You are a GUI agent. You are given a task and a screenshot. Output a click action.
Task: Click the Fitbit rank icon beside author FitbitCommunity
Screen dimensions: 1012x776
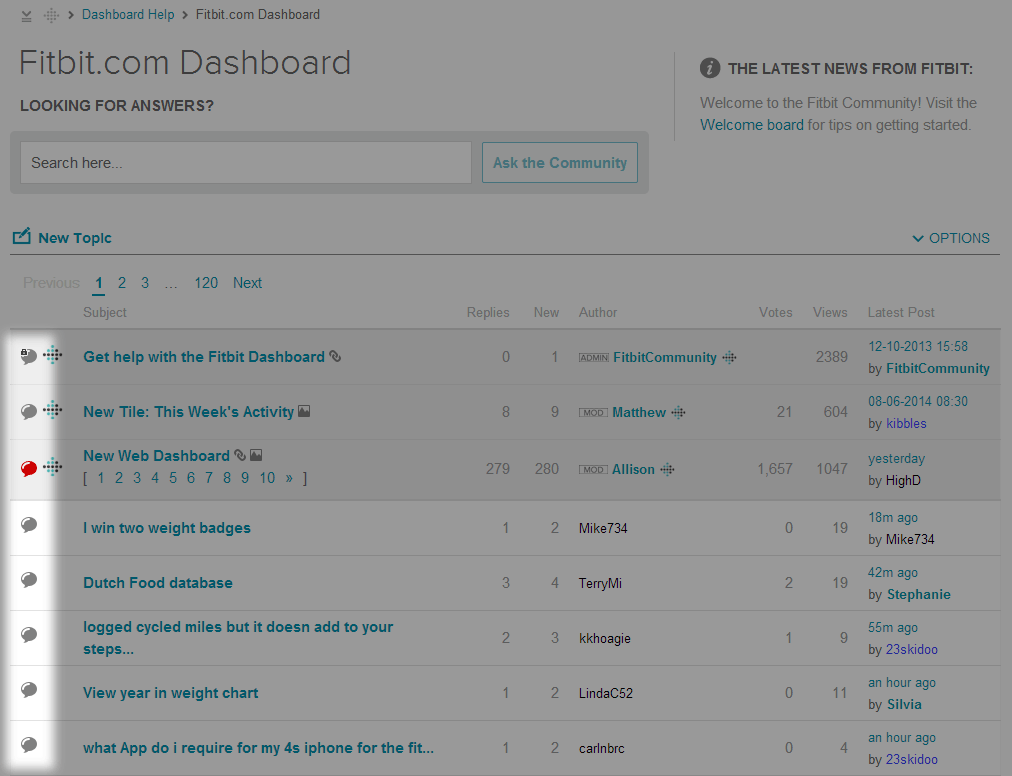729,357
